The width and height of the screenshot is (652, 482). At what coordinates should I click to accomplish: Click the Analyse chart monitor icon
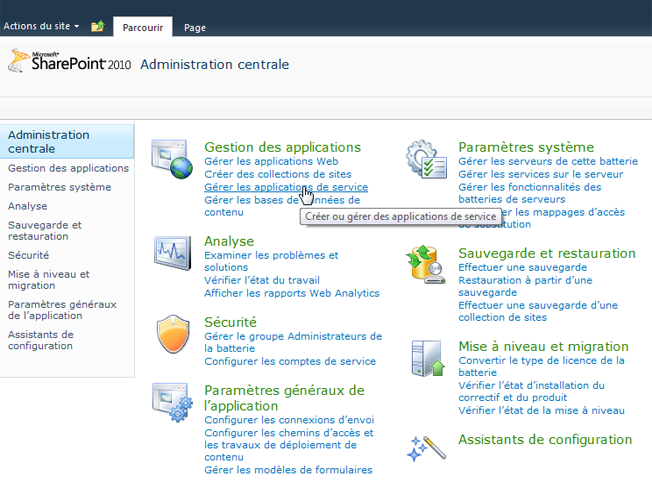pyautogui.click(x=172, y=253)
